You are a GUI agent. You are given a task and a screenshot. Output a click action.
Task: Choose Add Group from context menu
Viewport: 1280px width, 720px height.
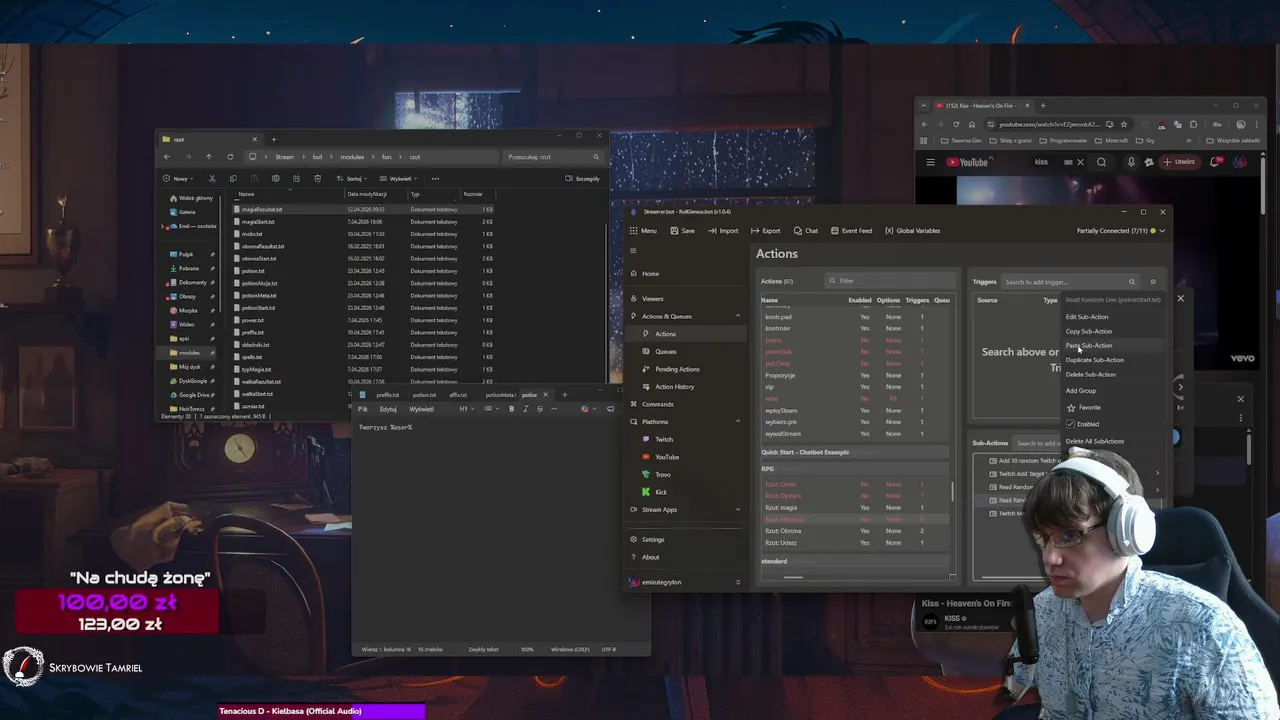tap(1080, 391)
